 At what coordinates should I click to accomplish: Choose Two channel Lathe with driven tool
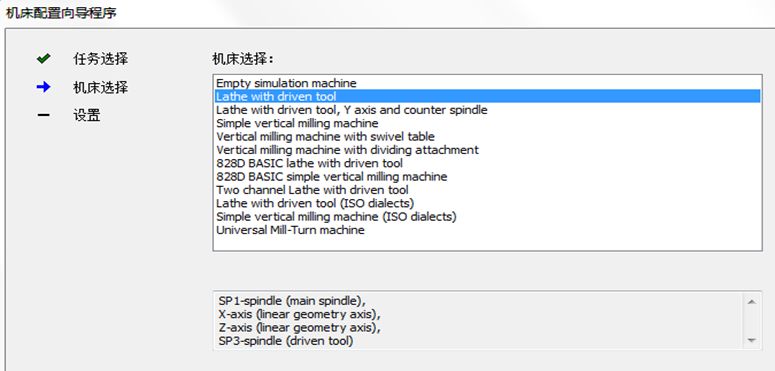(487, 190)
